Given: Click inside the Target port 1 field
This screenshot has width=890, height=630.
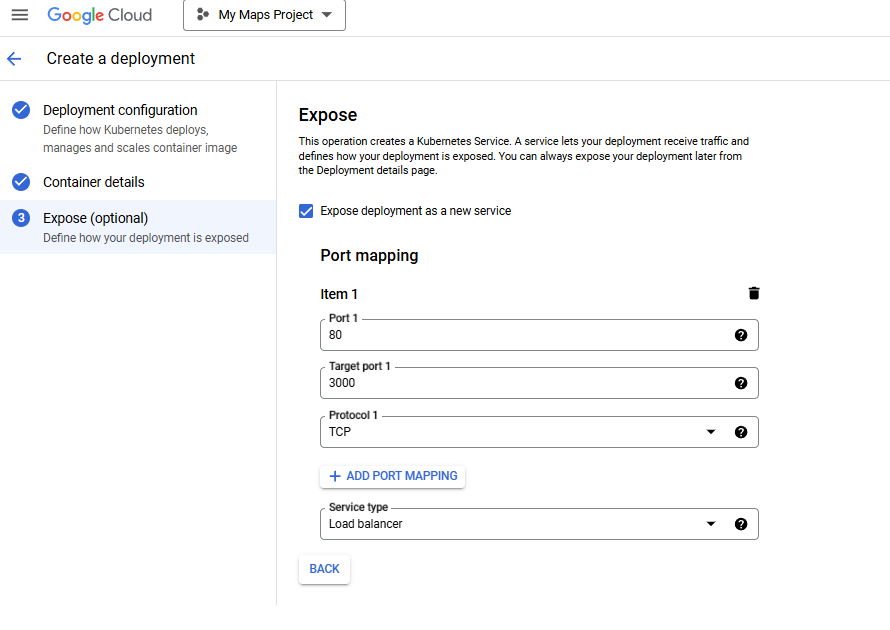Looking at the screenshot, I should coord(500,383).
